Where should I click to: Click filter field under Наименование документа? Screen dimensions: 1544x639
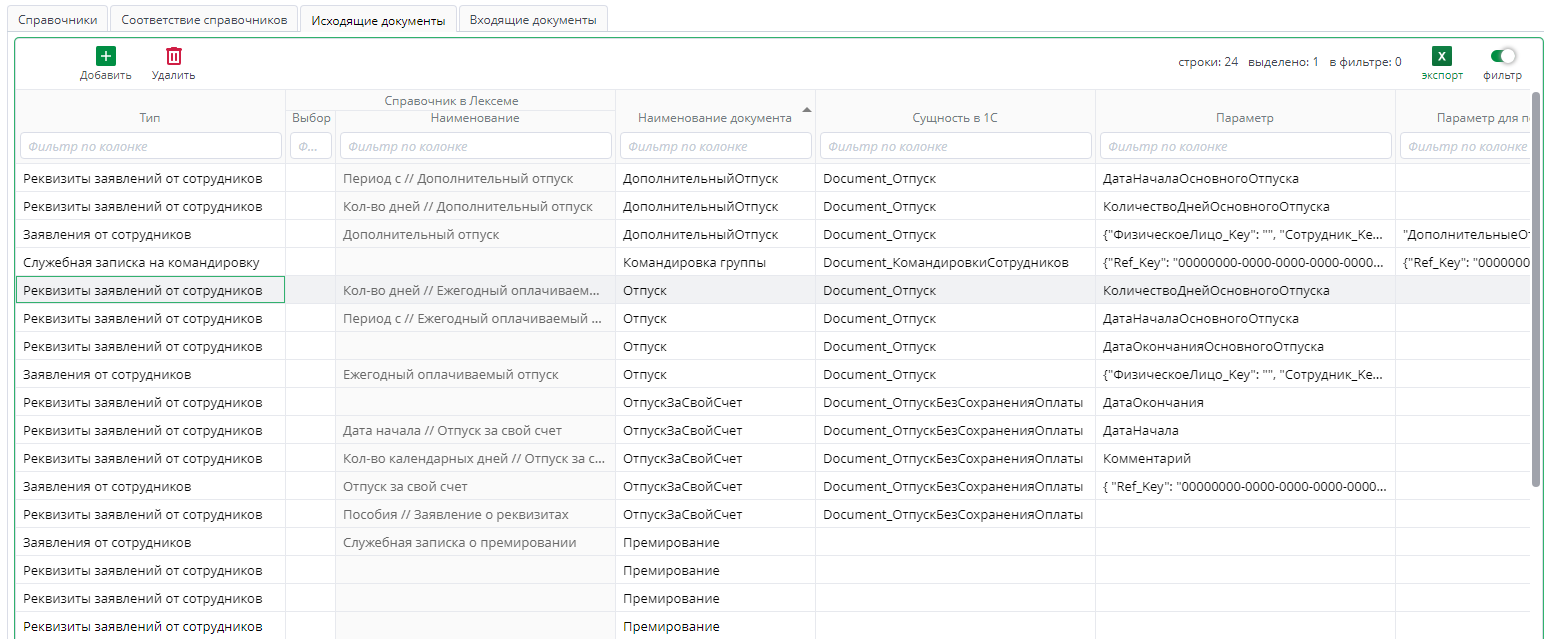click(715, 146)
